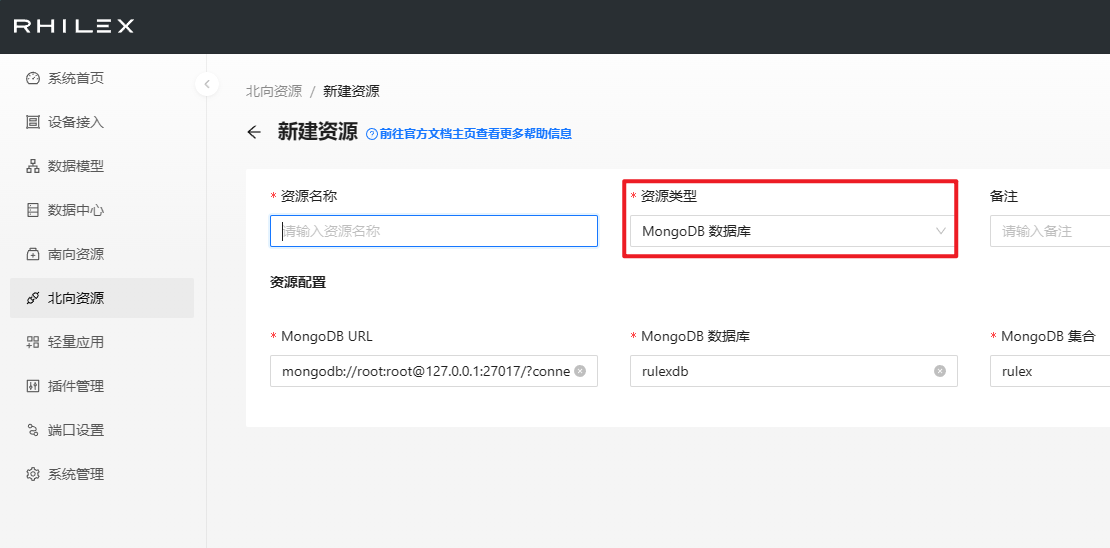Click the MongoDB 集合 input containing rulex
Image resolution: width=1110 pixels, height=548 pixels.
(x=1050, y=371)
